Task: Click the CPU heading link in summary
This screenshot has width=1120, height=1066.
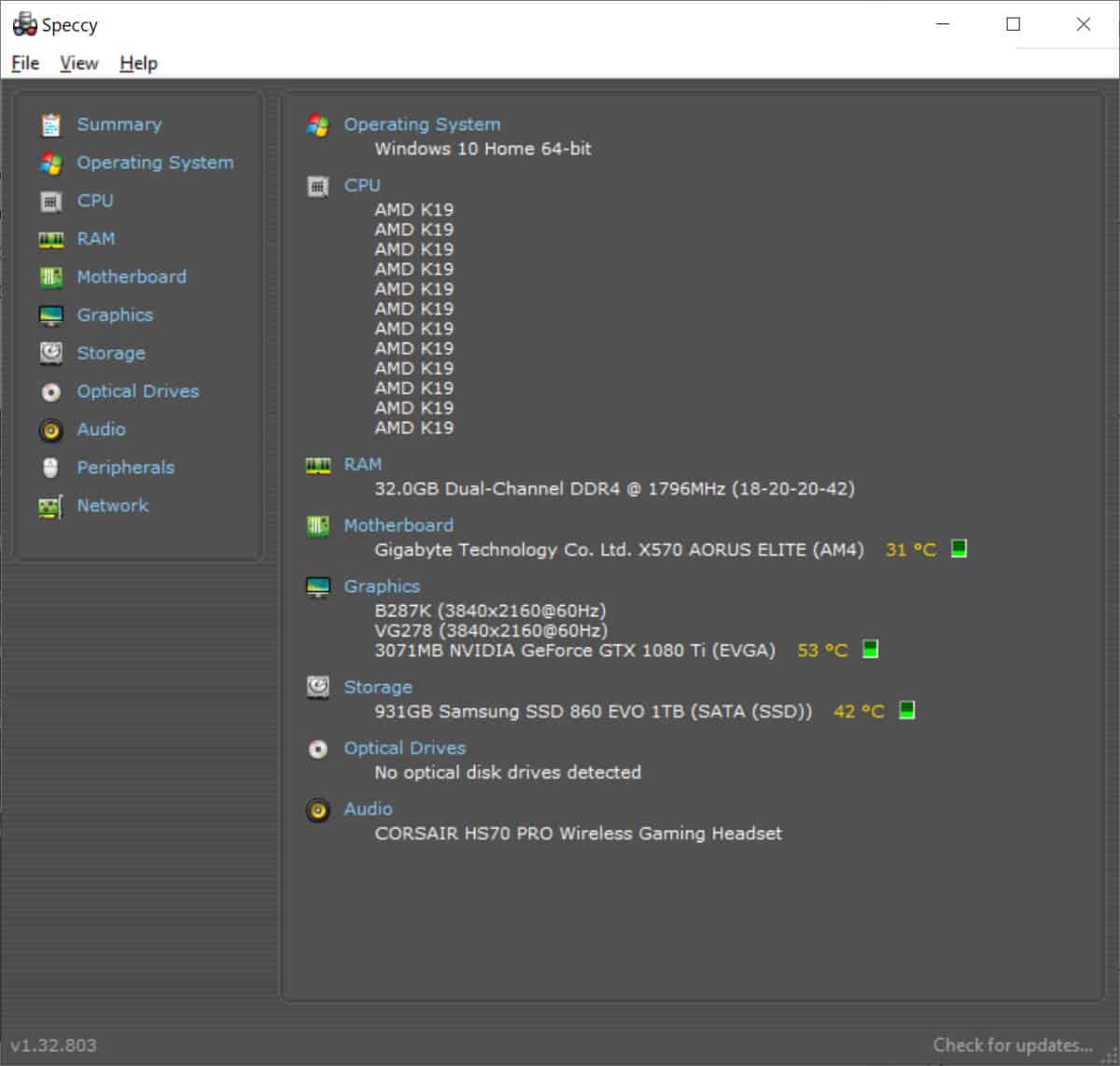Action: coord(362,185)
